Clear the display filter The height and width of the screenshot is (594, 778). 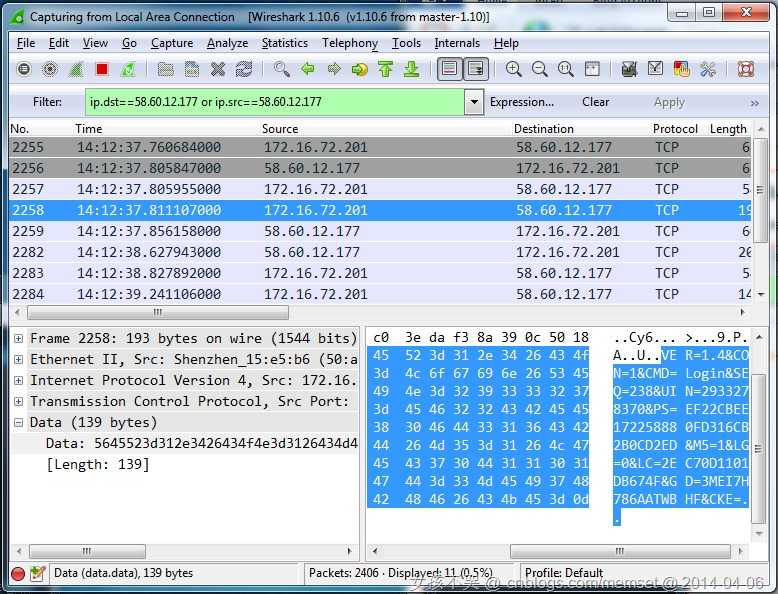click(x=595, y=102)
